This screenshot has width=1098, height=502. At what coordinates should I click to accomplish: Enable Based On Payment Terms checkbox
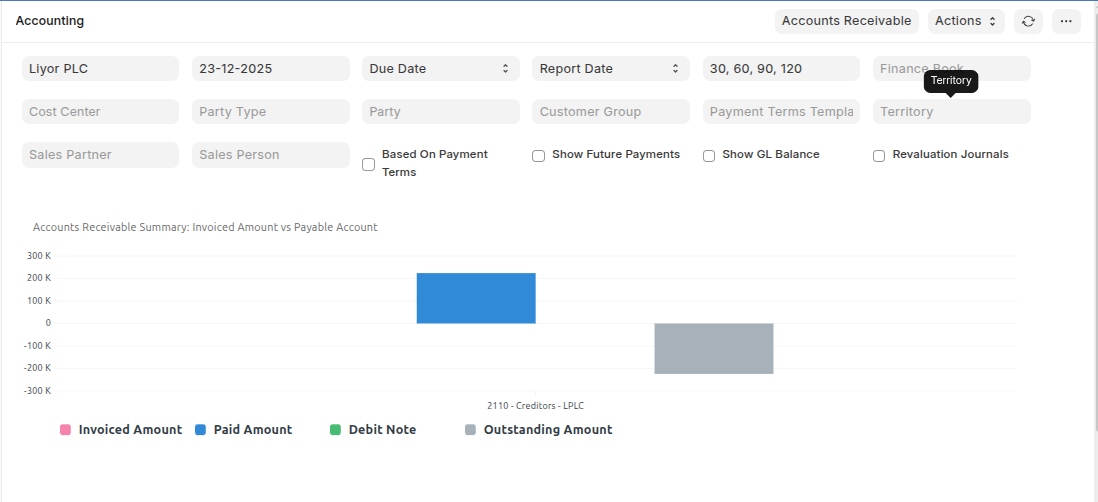point(369,164)
